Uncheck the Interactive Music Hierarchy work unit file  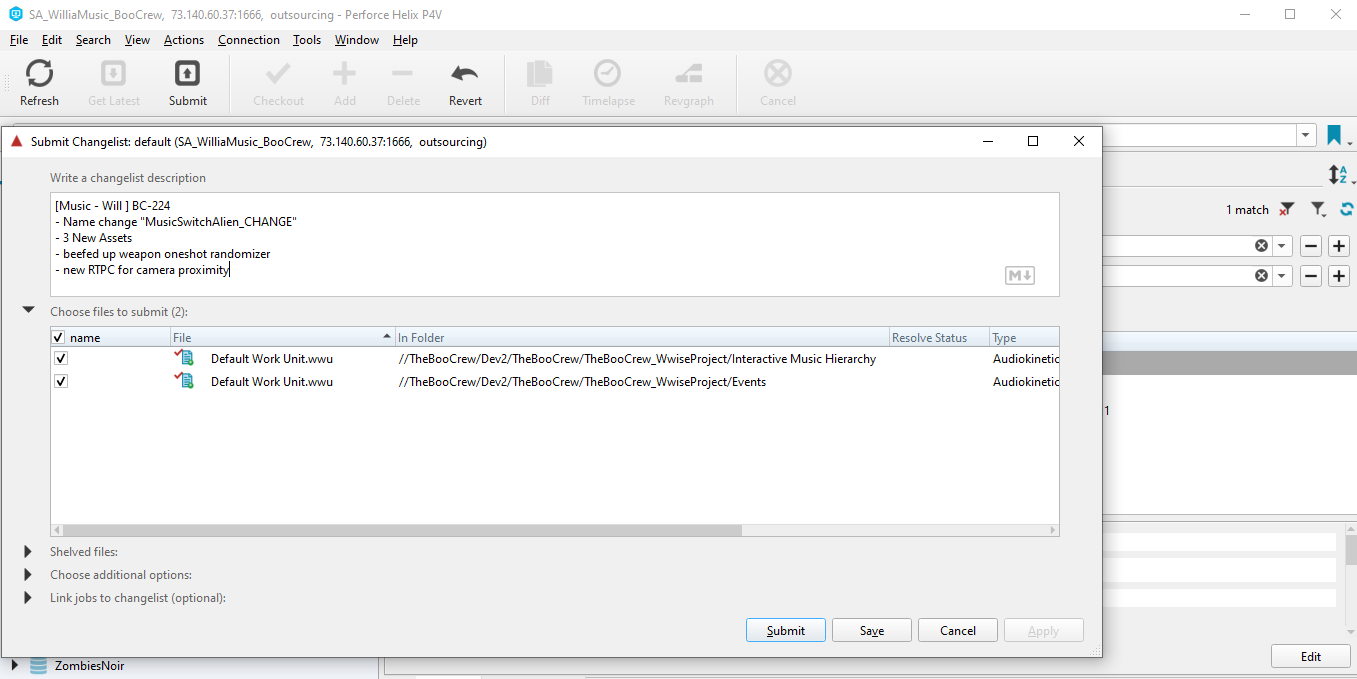pos(60,358)
